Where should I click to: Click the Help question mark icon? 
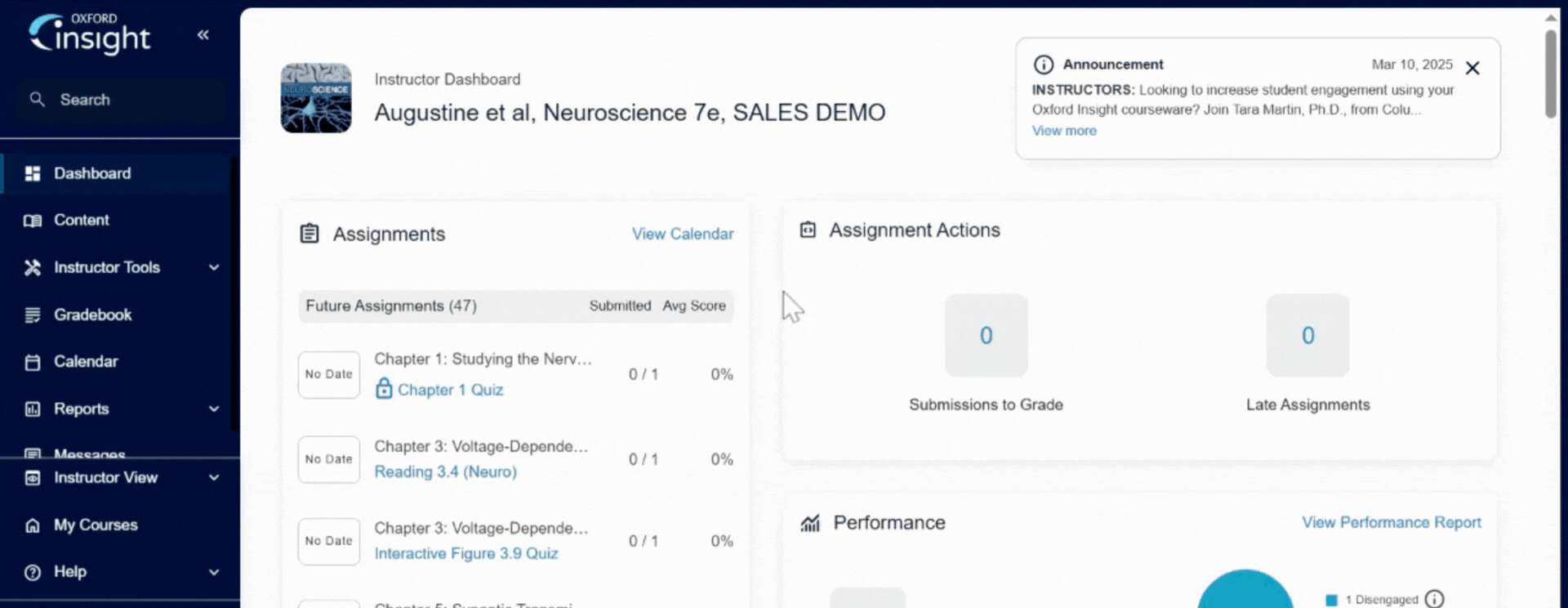(33, 572)
